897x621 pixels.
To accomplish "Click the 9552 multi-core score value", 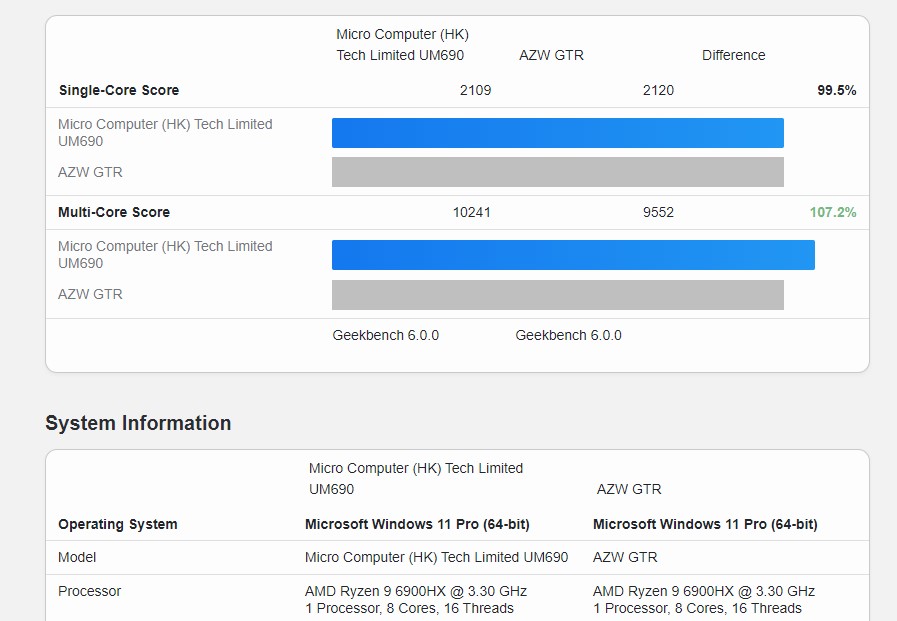I will [x=658, y=212].
